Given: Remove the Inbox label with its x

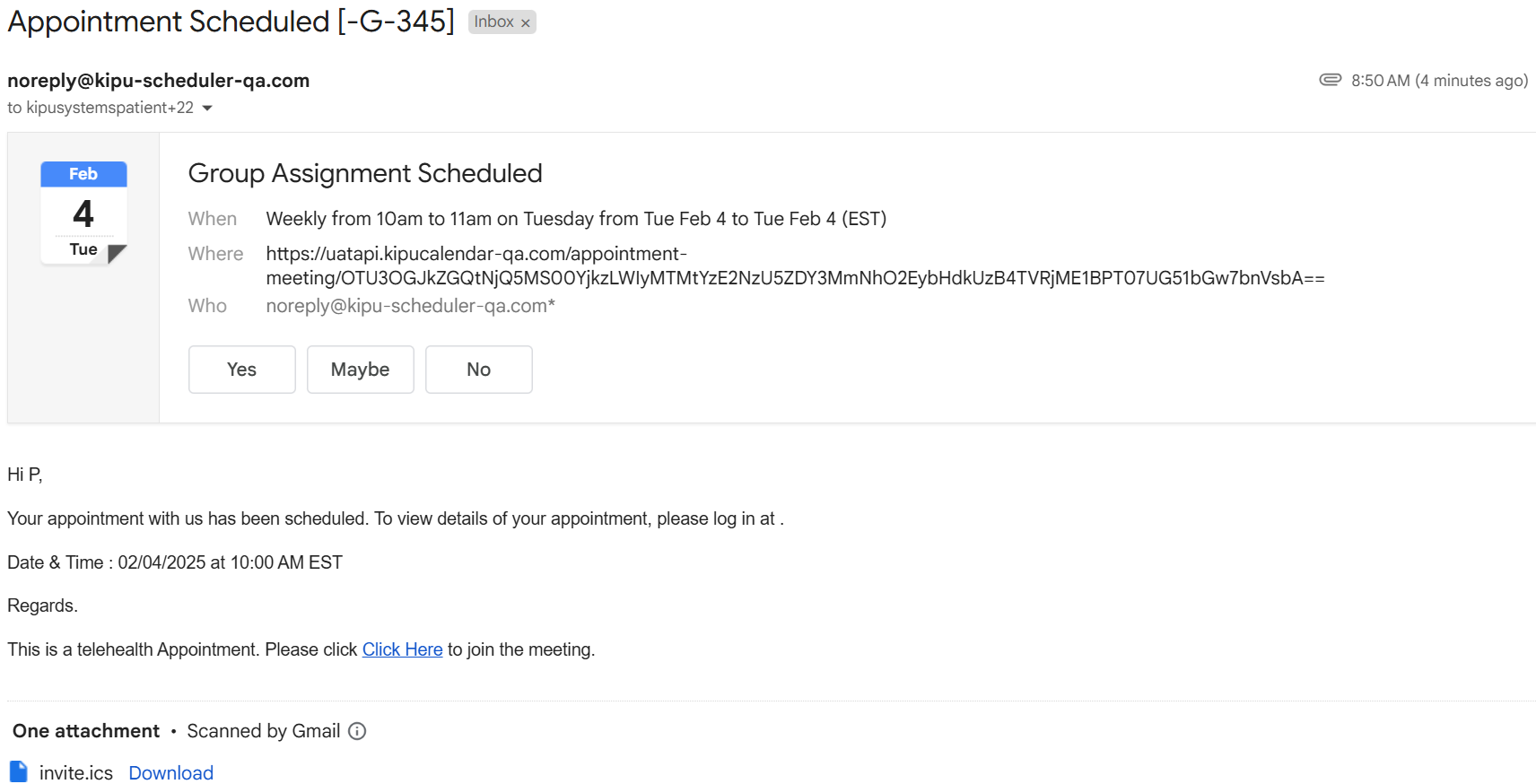Looking at the screenshot, I should (x=526, y=23).
